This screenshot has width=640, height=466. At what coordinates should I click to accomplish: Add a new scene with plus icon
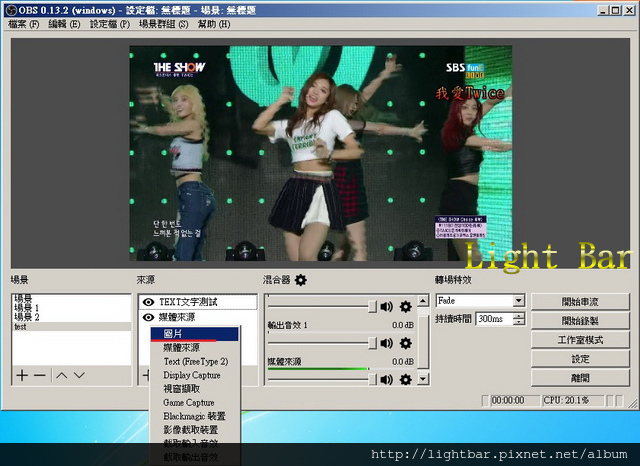22,375
